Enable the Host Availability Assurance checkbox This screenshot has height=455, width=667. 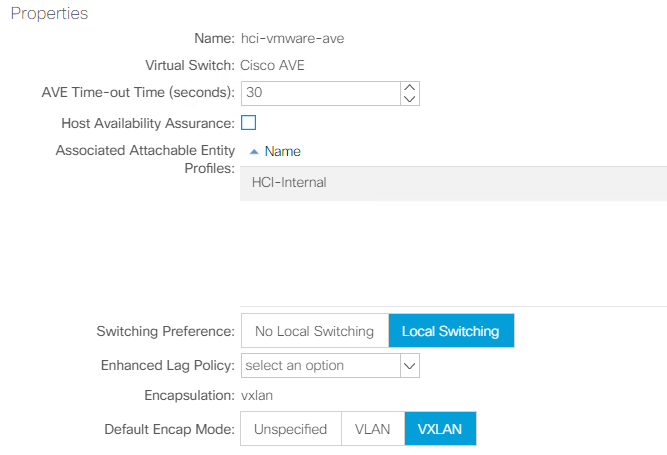coord(249,123)
